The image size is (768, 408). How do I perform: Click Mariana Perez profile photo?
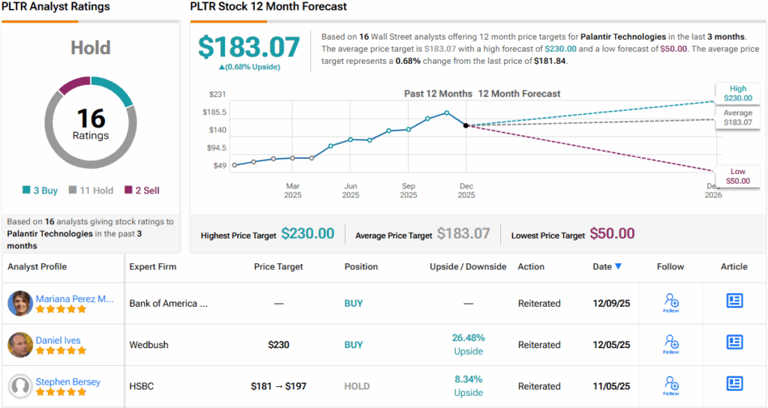19,303
